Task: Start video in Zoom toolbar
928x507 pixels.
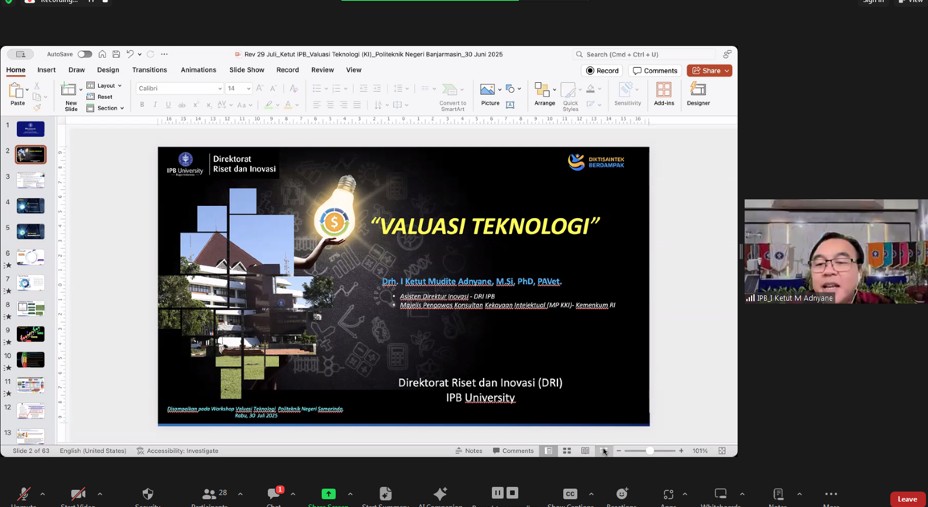Action: tap(78, 496)
